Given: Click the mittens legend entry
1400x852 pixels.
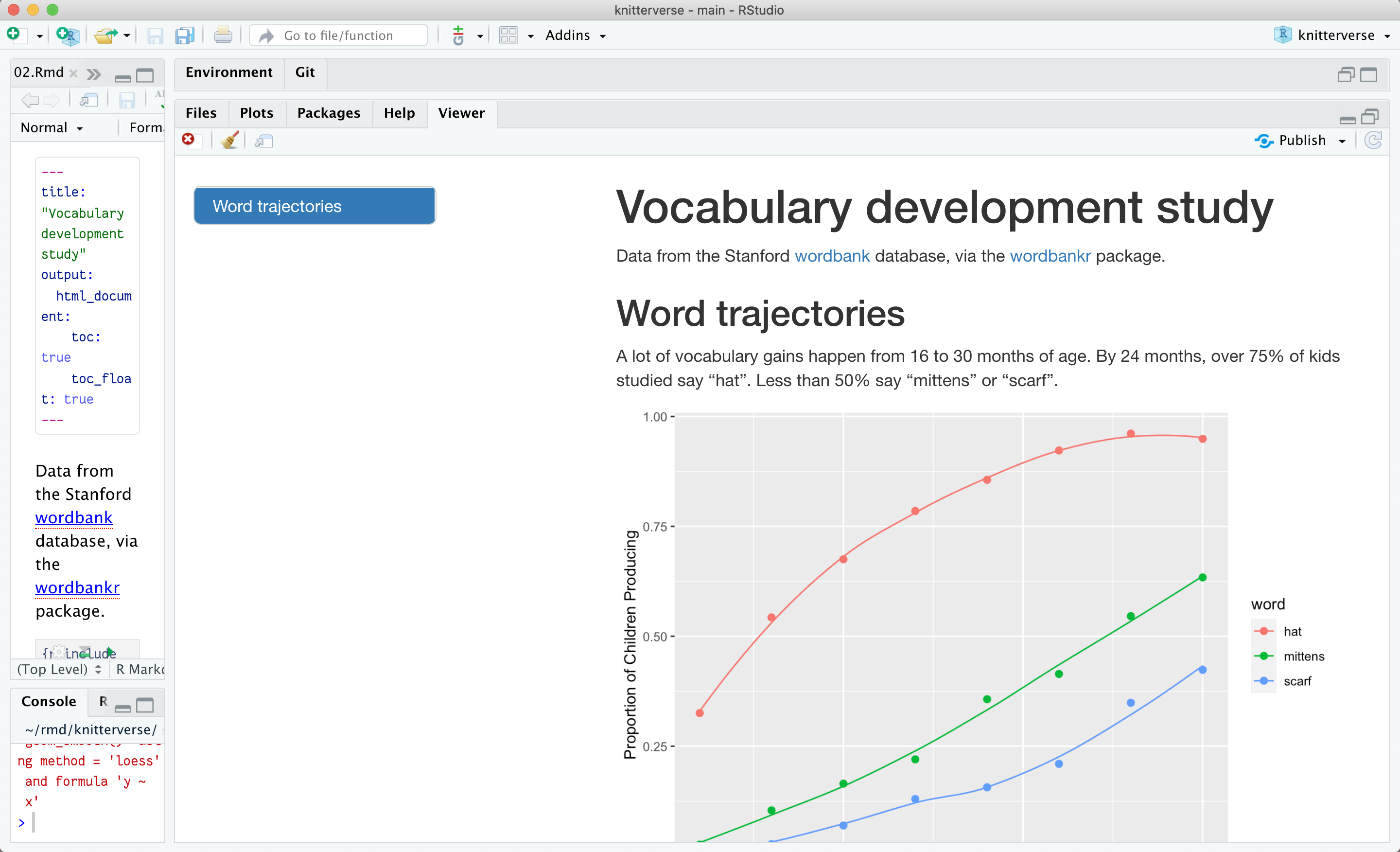Looking at the screenshot, I should (1289, 657).
